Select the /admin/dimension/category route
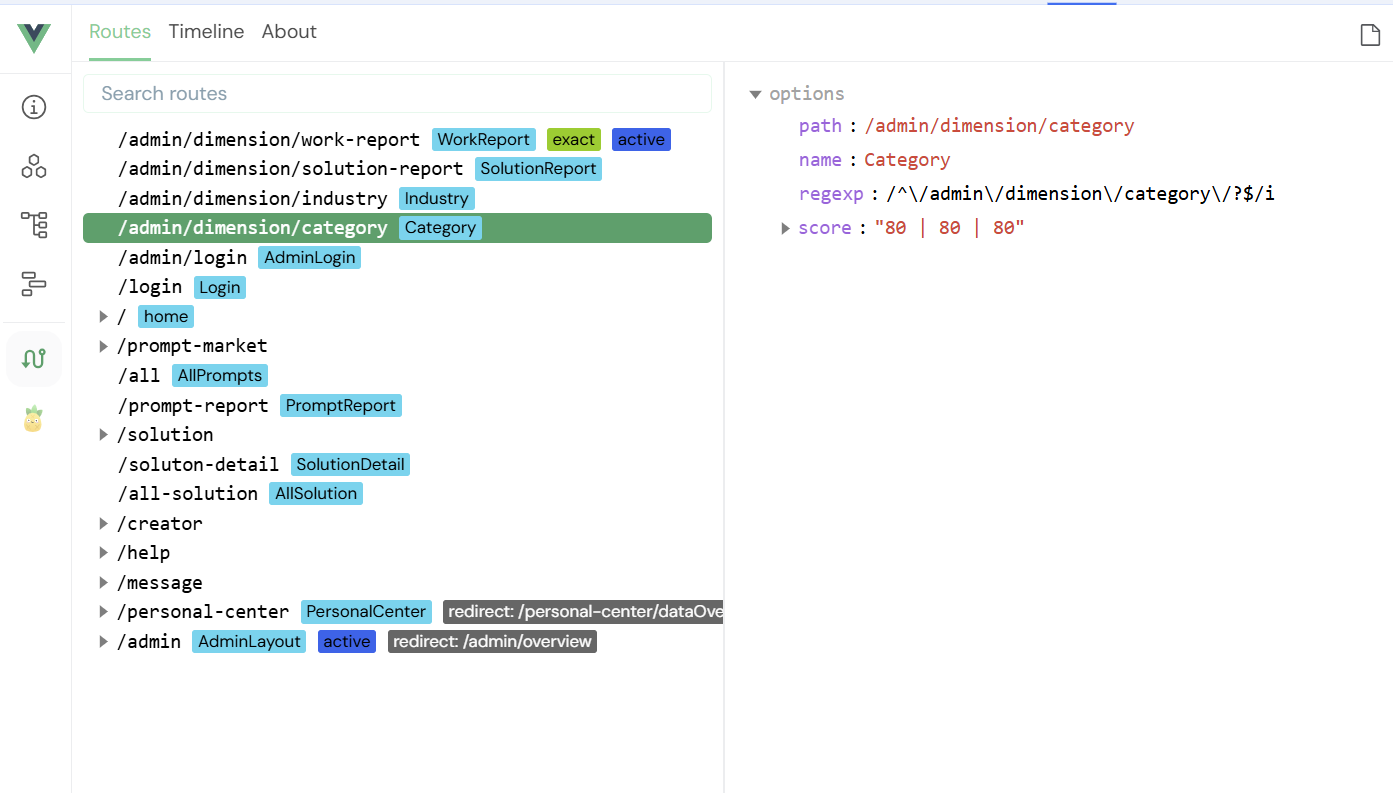 coord(397,228)
